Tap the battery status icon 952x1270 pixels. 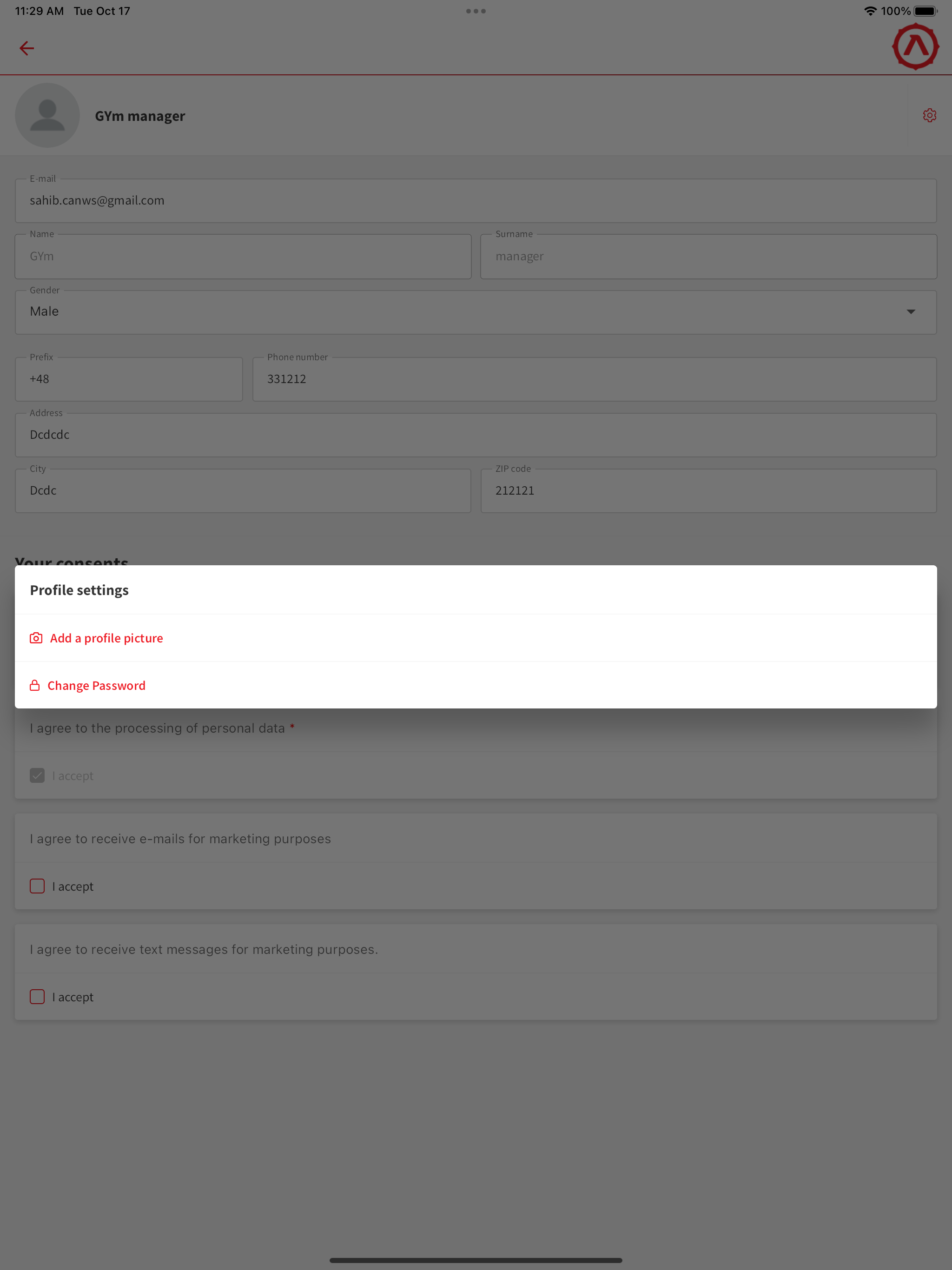pos(926,11)
